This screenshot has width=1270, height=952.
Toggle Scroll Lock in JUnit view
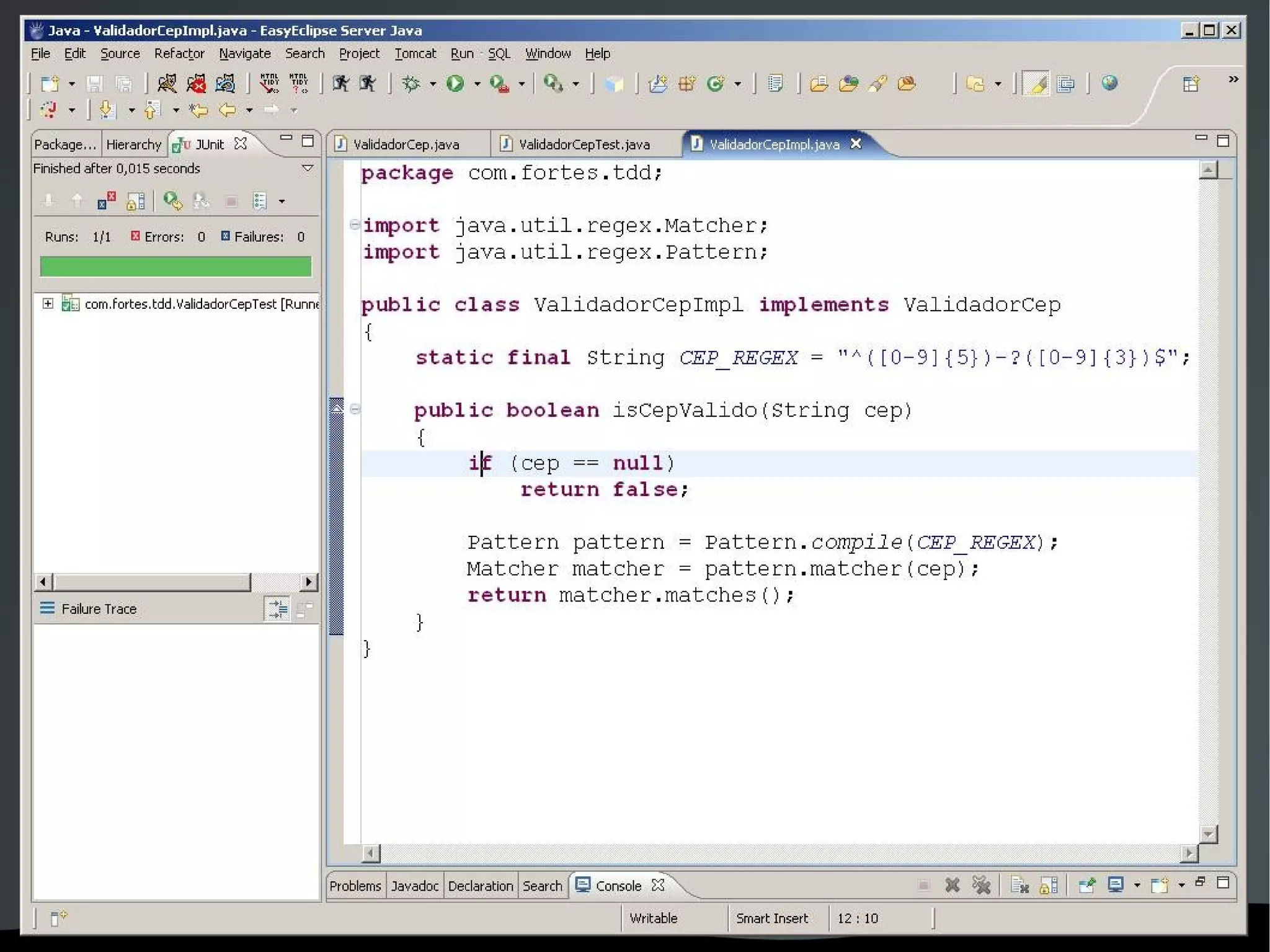point(135,201)
